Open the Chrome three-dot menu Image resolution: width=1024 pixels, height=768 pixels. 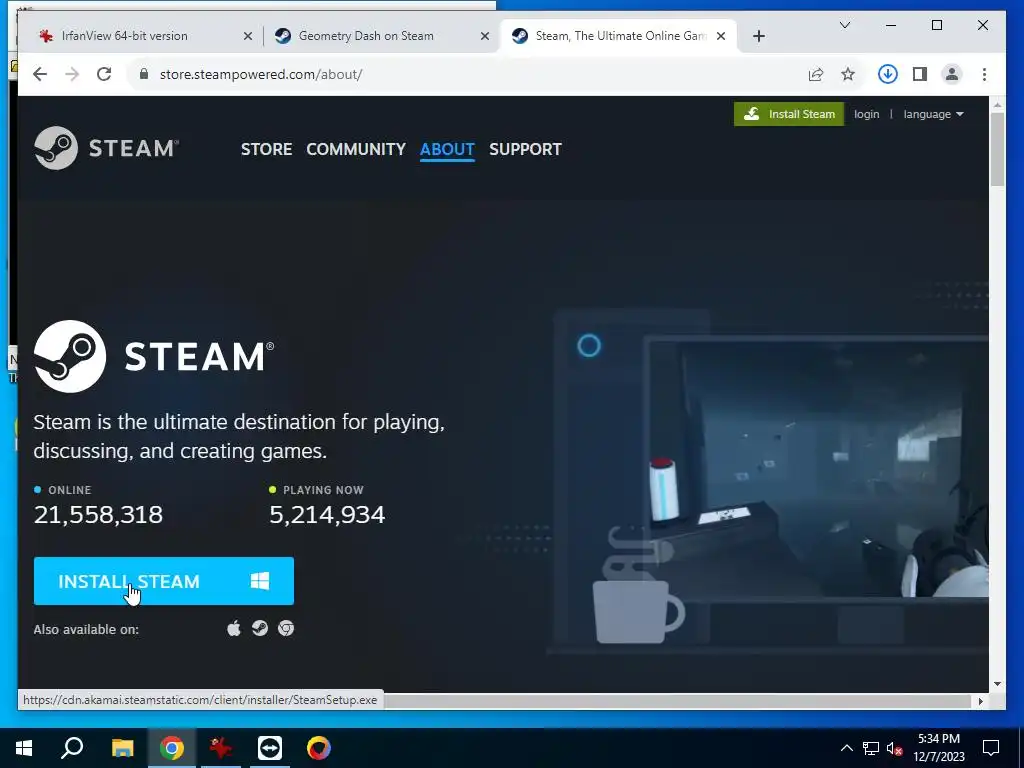pos(984,74)
